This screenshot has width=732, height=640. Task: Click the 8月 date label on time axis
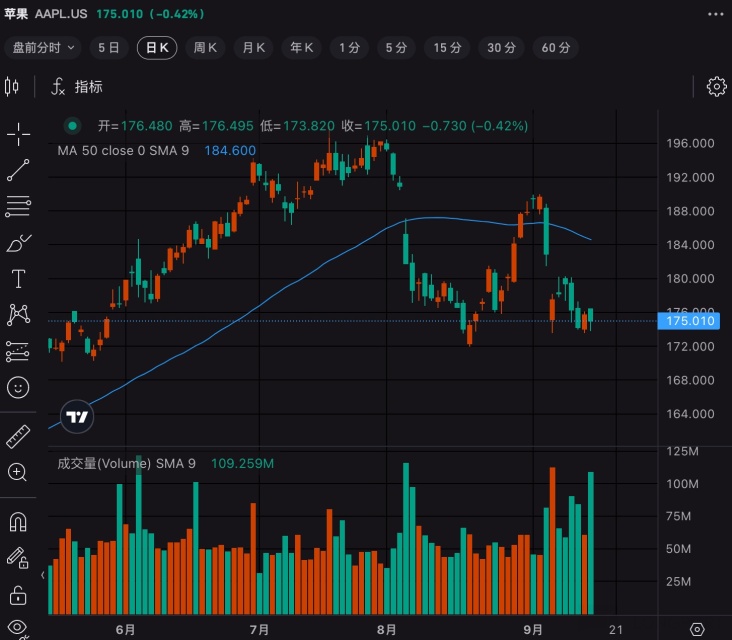tap(387, 630)
